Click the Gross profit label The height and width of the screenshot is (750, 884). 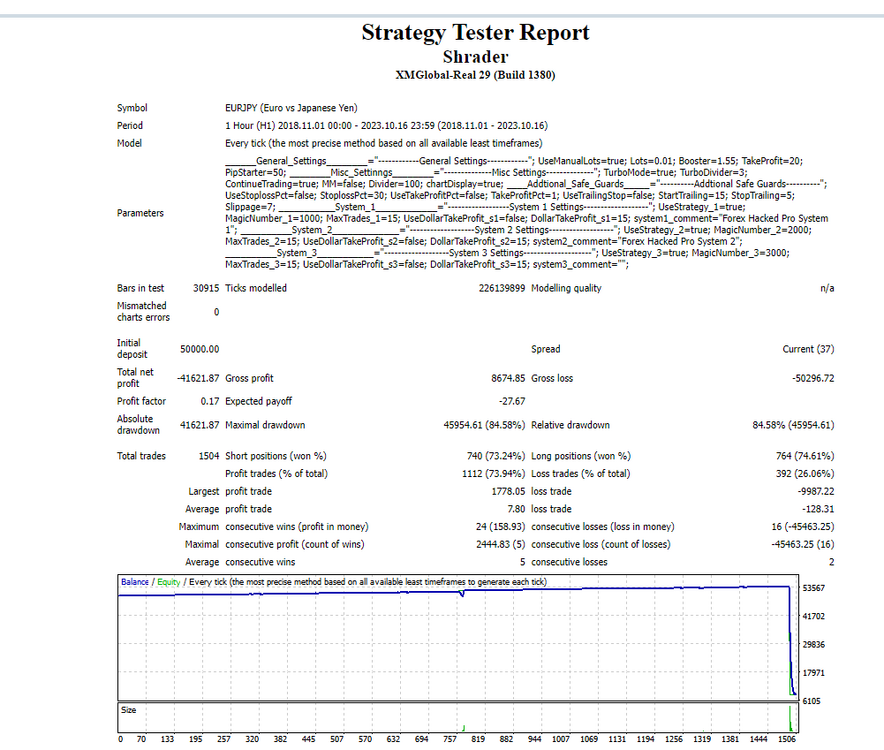(249, 378)
